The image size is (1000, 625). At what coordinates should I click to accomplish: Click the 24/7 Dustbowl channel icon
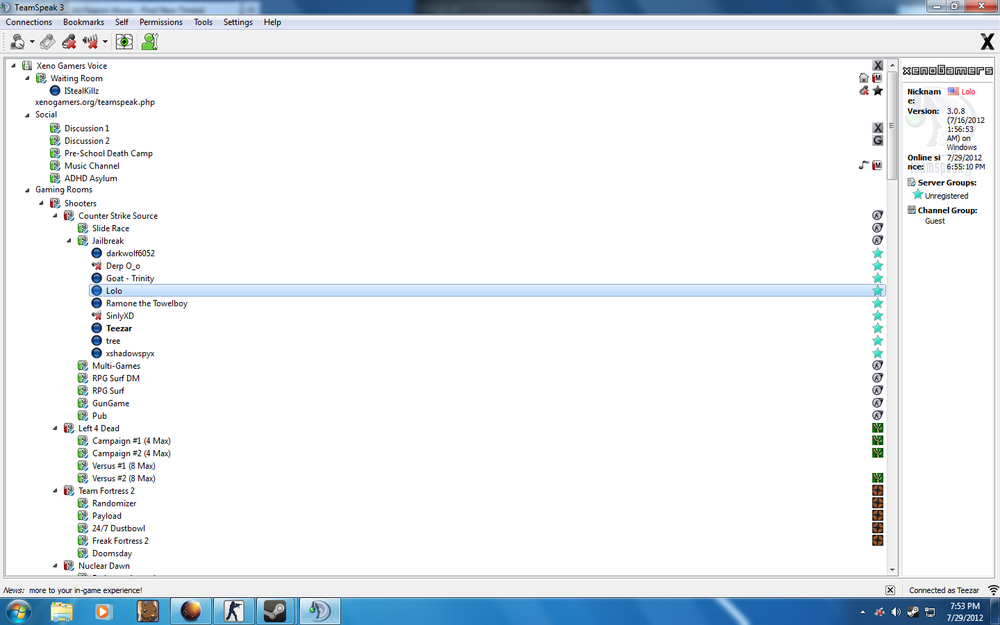(82, 528)
